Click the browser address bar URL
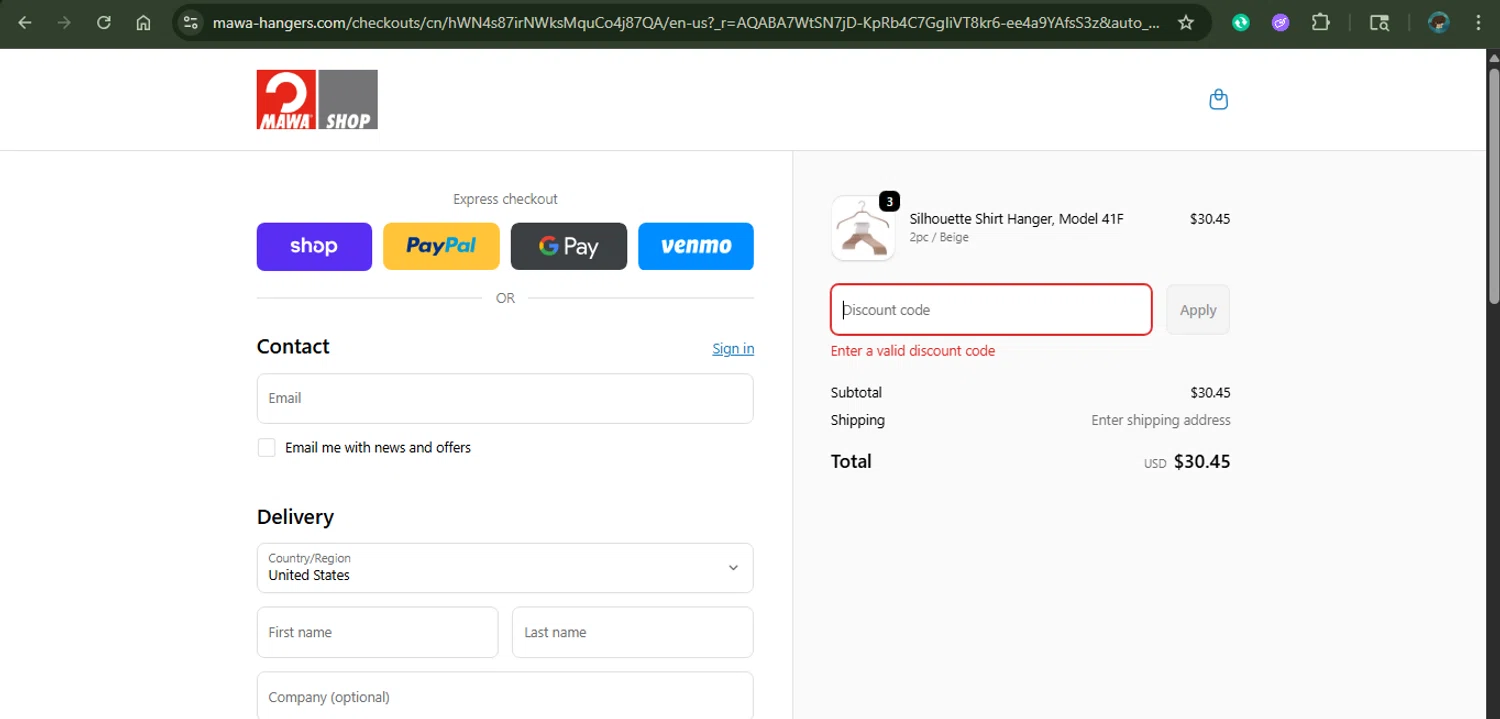 pos(685,22)
